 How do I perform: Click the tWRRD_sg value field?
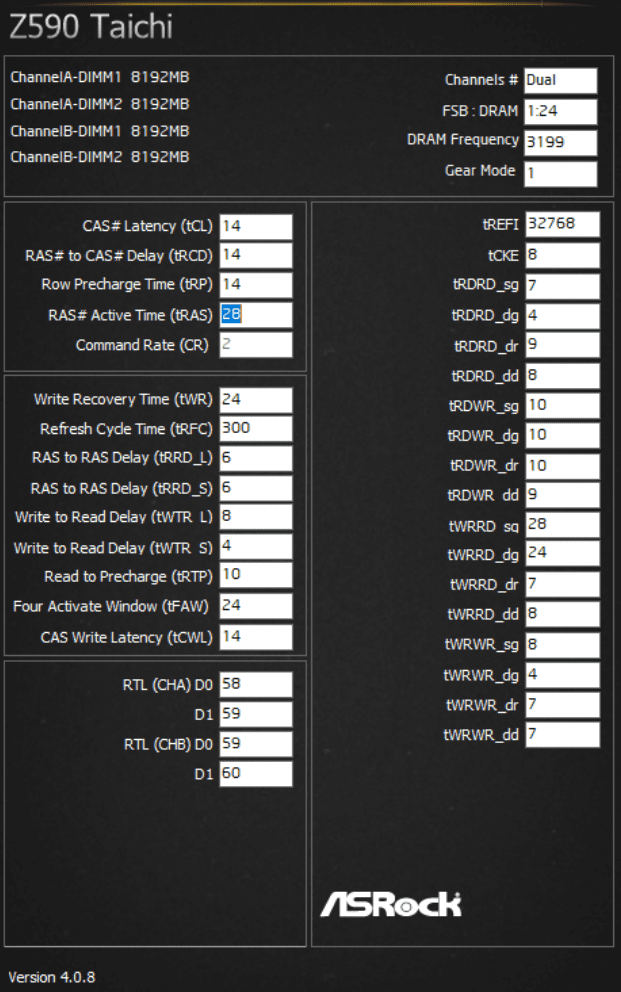pos(563,525)
